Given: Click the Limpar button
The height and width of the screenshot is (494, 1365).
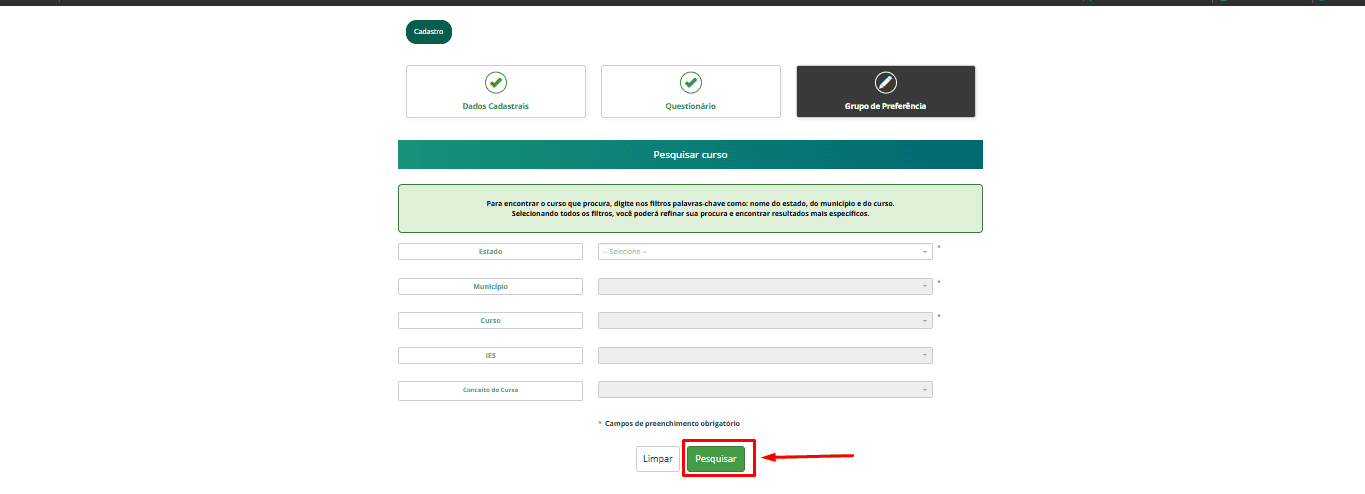Looking at the screenshot, I should [657, 459].
